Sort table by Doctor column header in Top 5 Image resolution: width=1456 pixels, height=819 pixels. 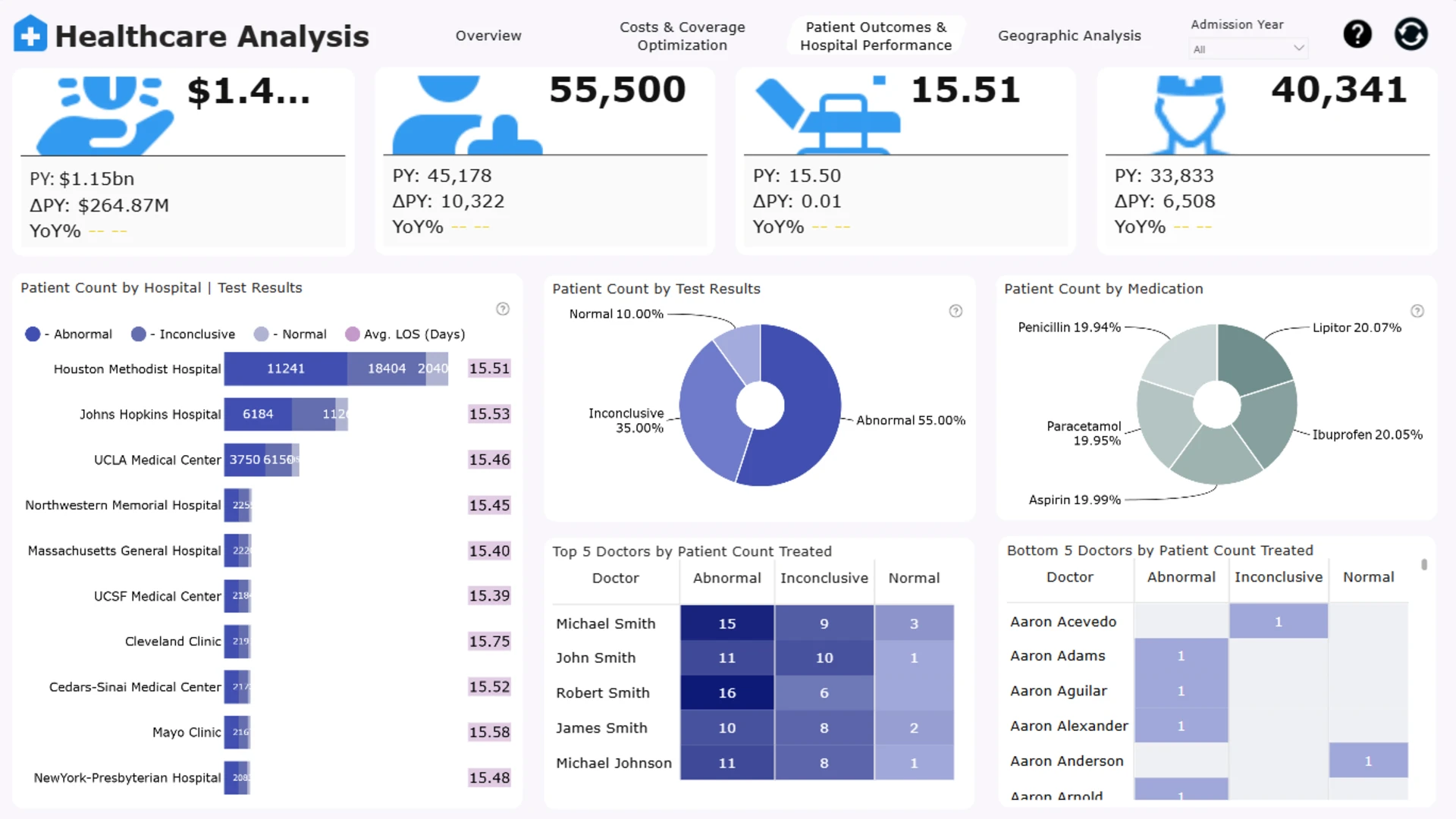615,578
